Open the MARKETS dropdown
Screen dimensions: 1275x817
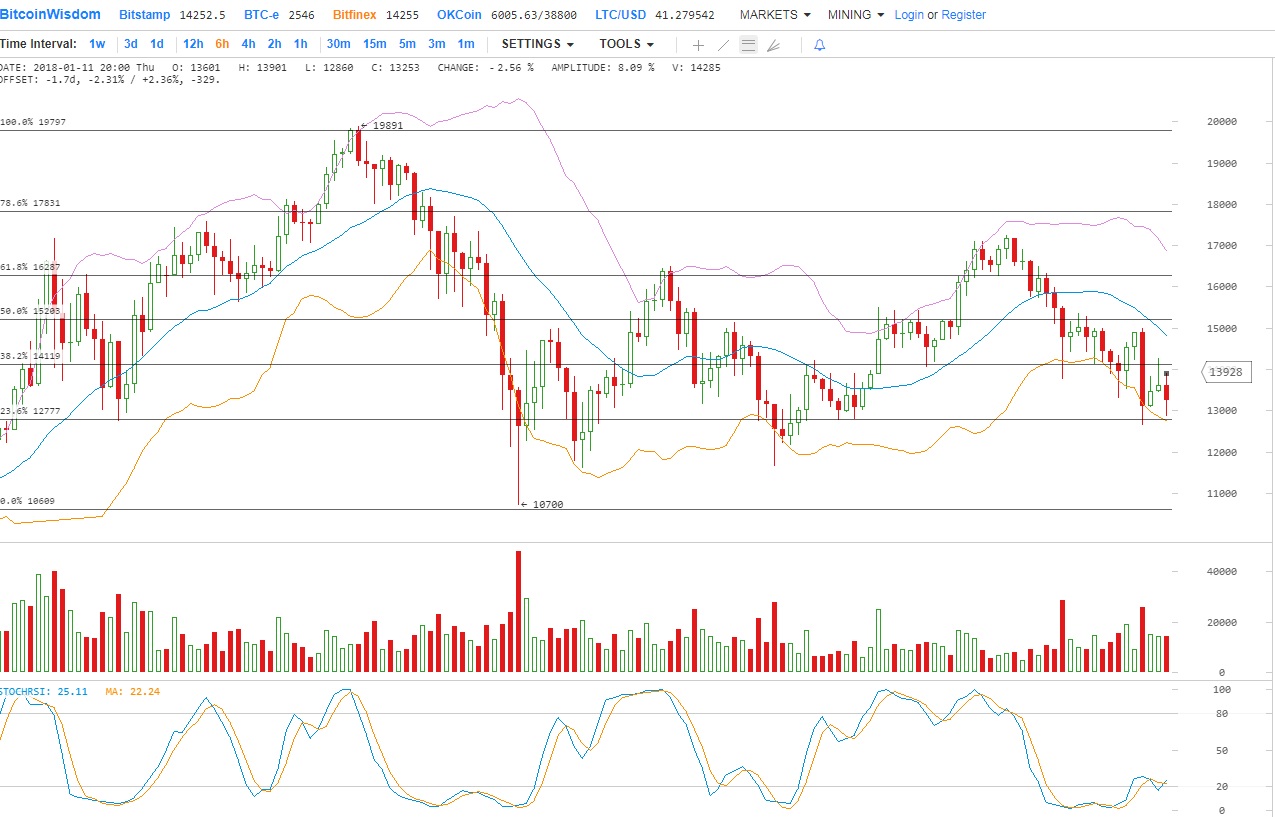775,15
